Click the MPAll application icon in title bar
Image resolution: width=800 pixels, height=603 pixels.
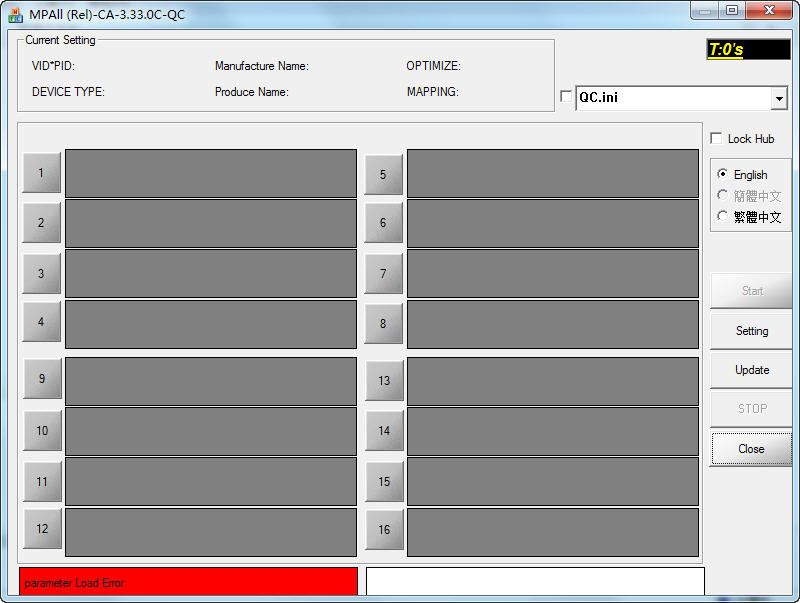tap(15, 14)
